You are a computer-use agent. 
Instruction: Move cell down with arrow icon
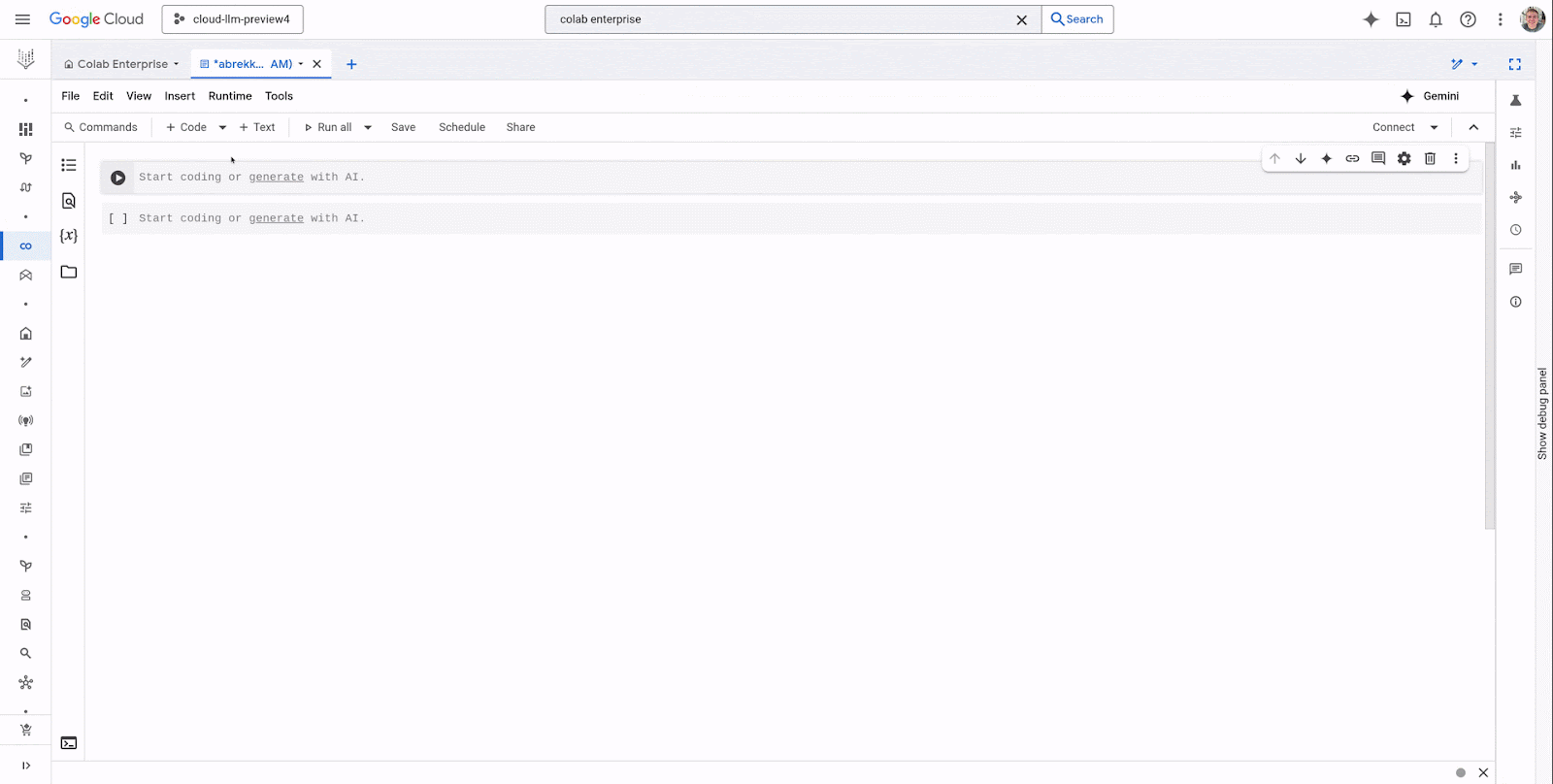[x=1301, y=158]
